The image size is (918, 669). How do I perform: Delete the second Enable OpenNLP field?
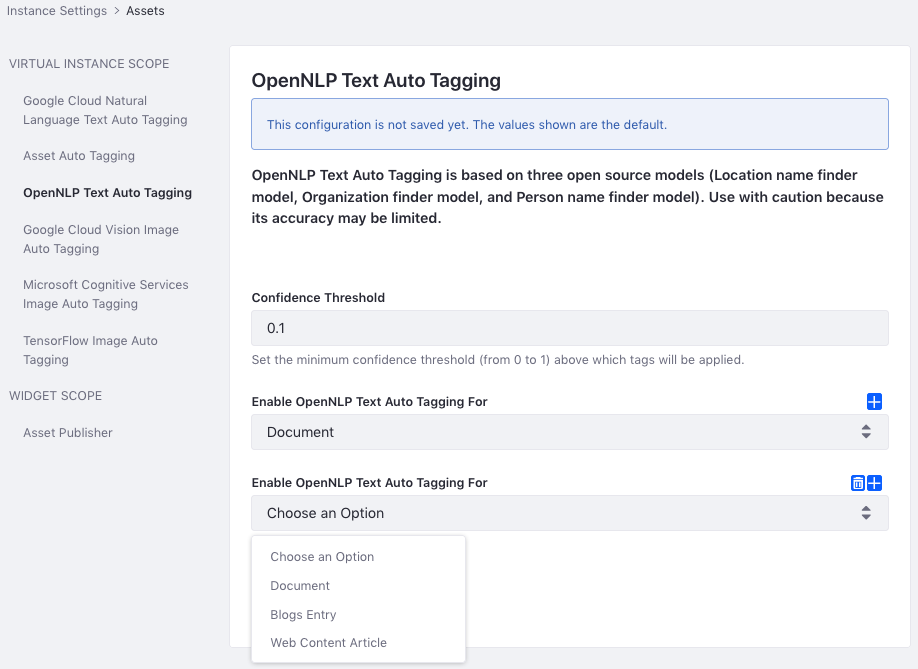coord(858,483)
